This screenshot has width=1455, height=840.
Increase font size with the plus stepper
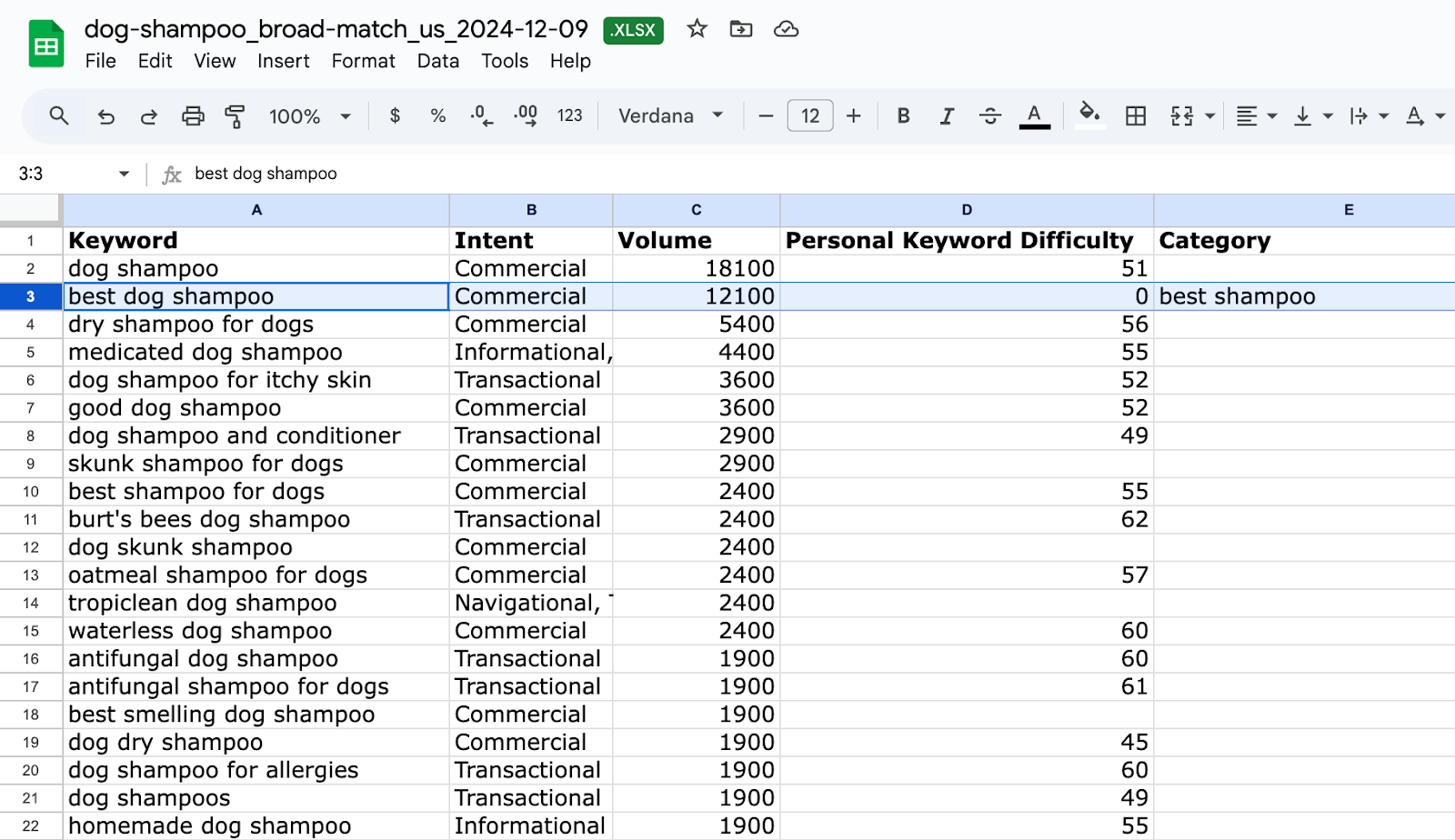point(853,115)
